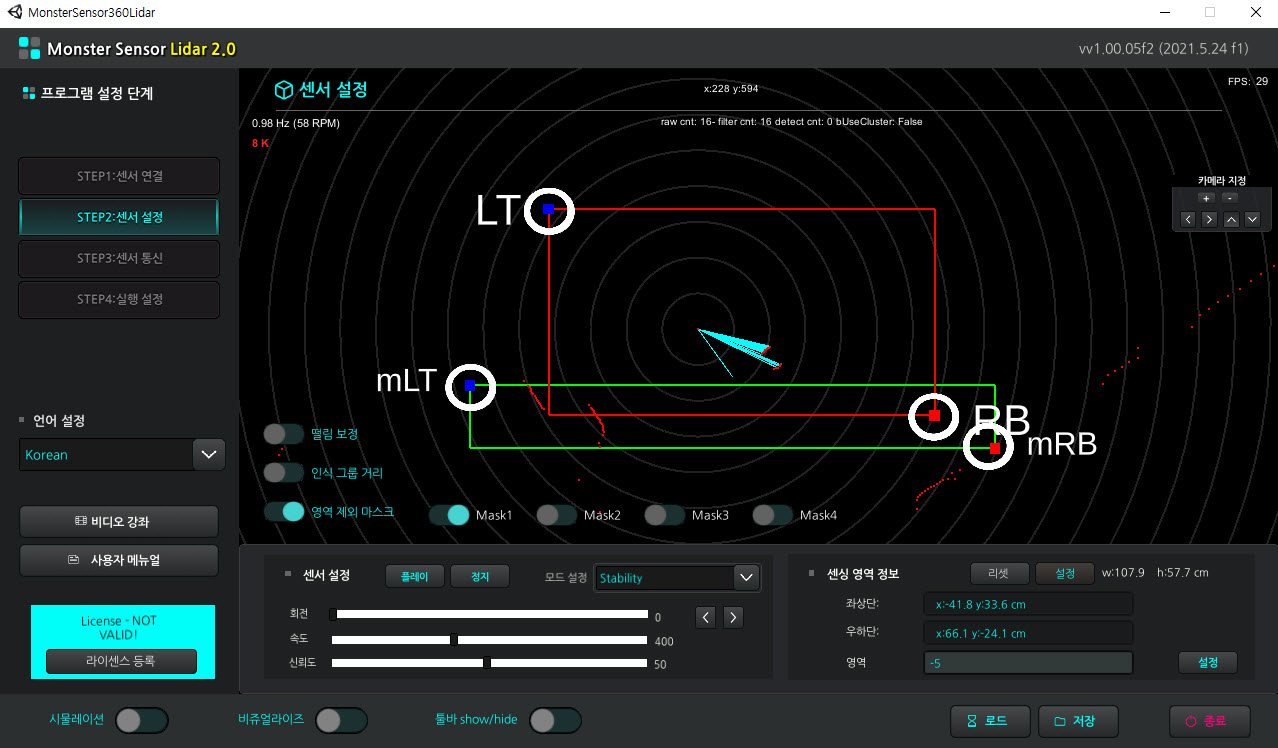The width and height of the screenshot is (1278, 748).
Task: Click the 영역 input field showing -5
Action: (1028, 663)
